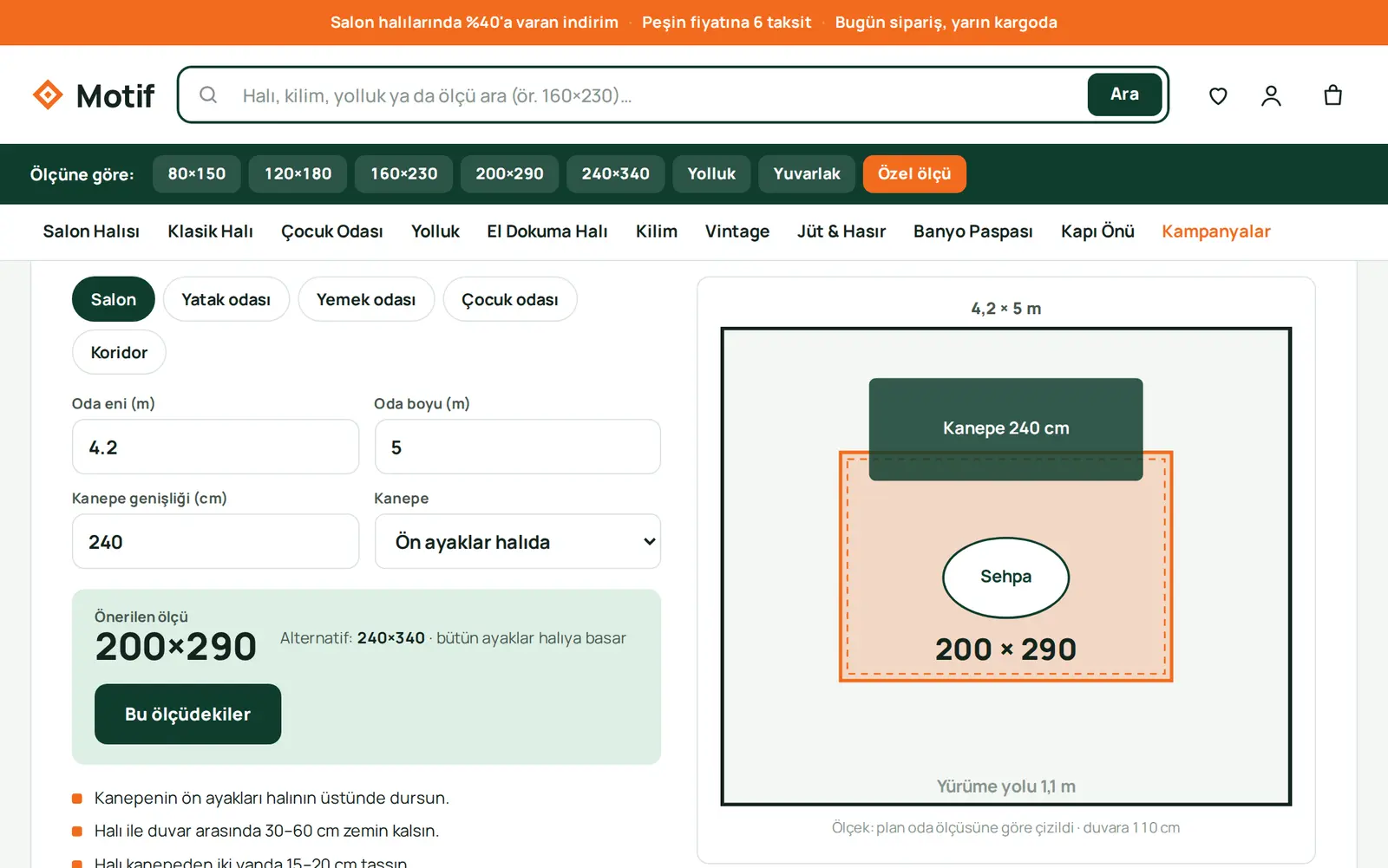
Task: Open the Vintage category
Action: pyautogui.click(x=737, y=232)
